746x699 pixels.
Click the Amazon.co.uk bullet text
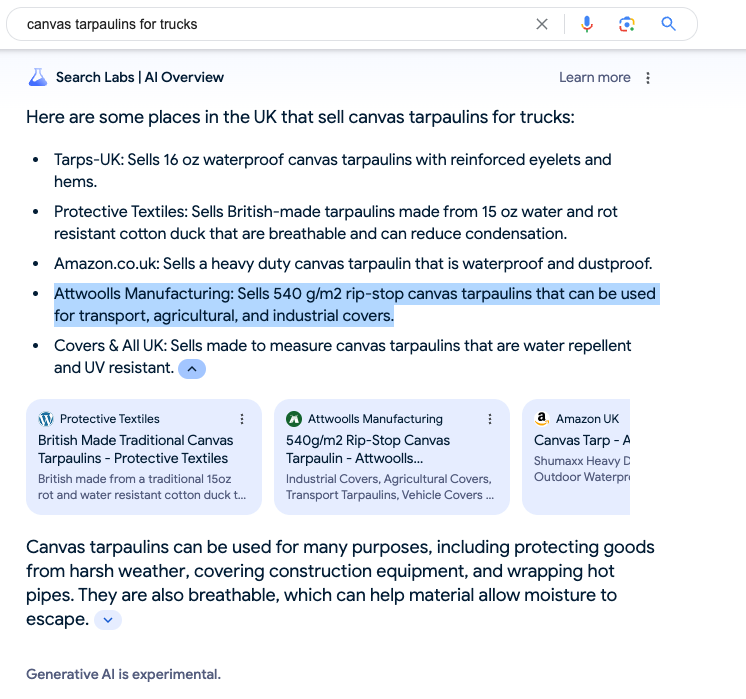[x=353, y=263]
